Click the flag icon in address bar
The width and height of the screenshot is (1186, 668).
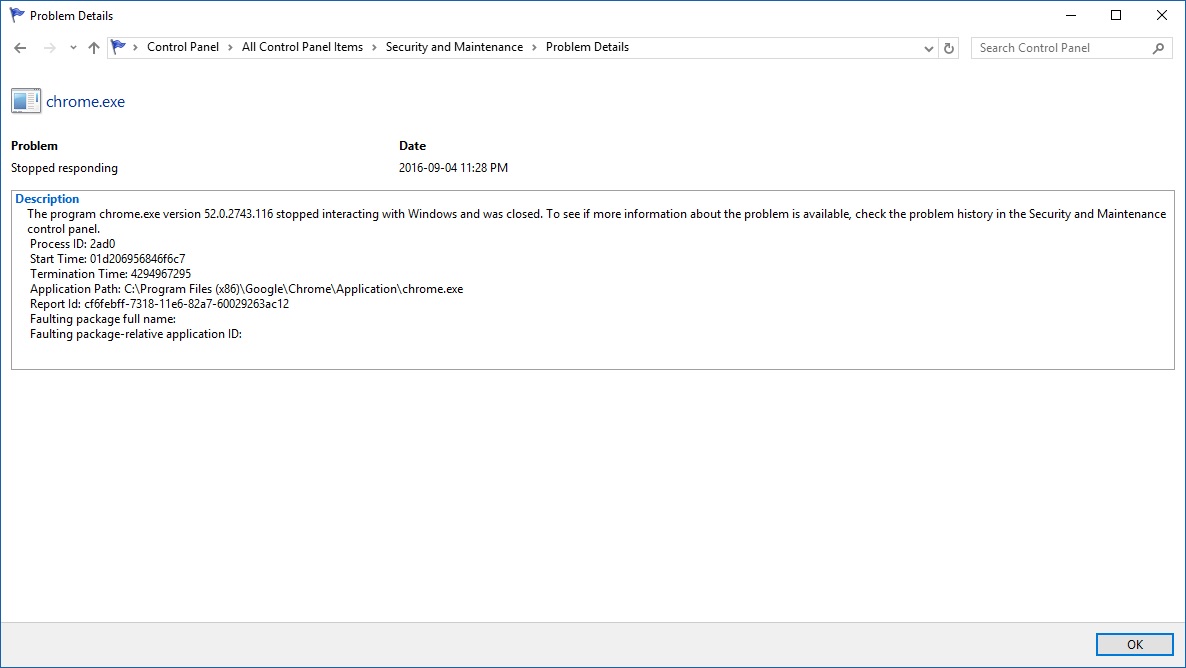[x=118, y=47]
